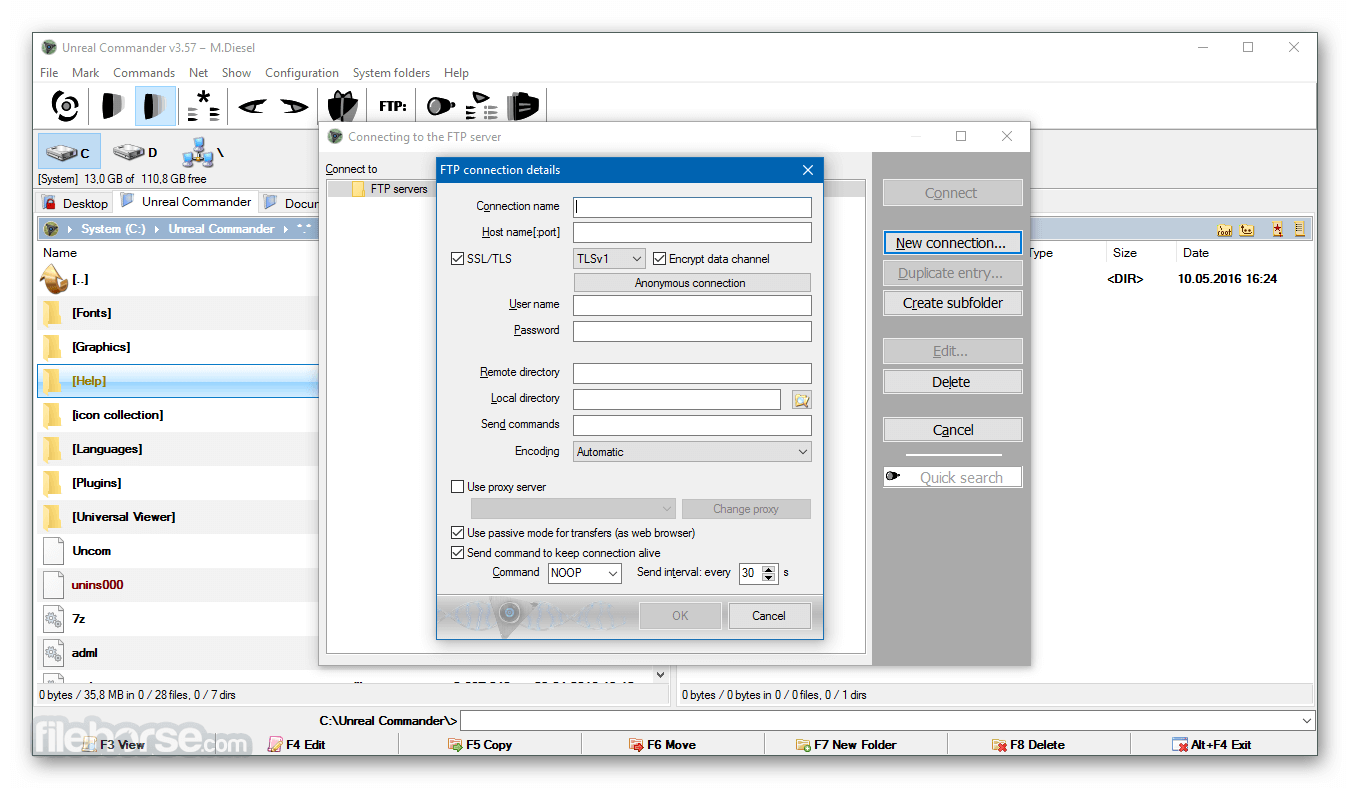1350x788 pixels.
Task: Click the Host name[:port] field
Action: point(692,233)
